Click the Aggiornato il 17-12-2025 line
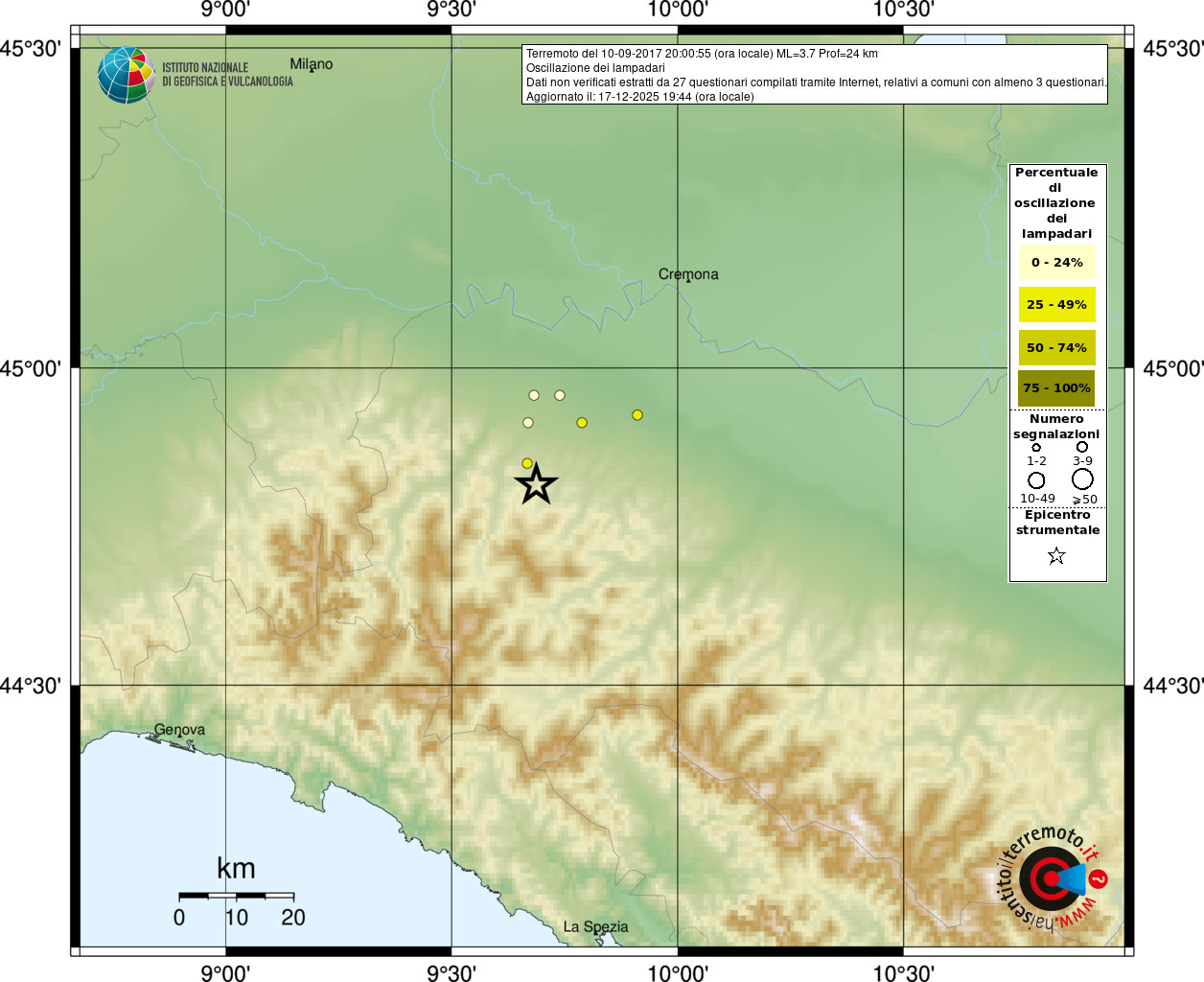Viewport: 1204px width, 982px height. click(640, 97)
